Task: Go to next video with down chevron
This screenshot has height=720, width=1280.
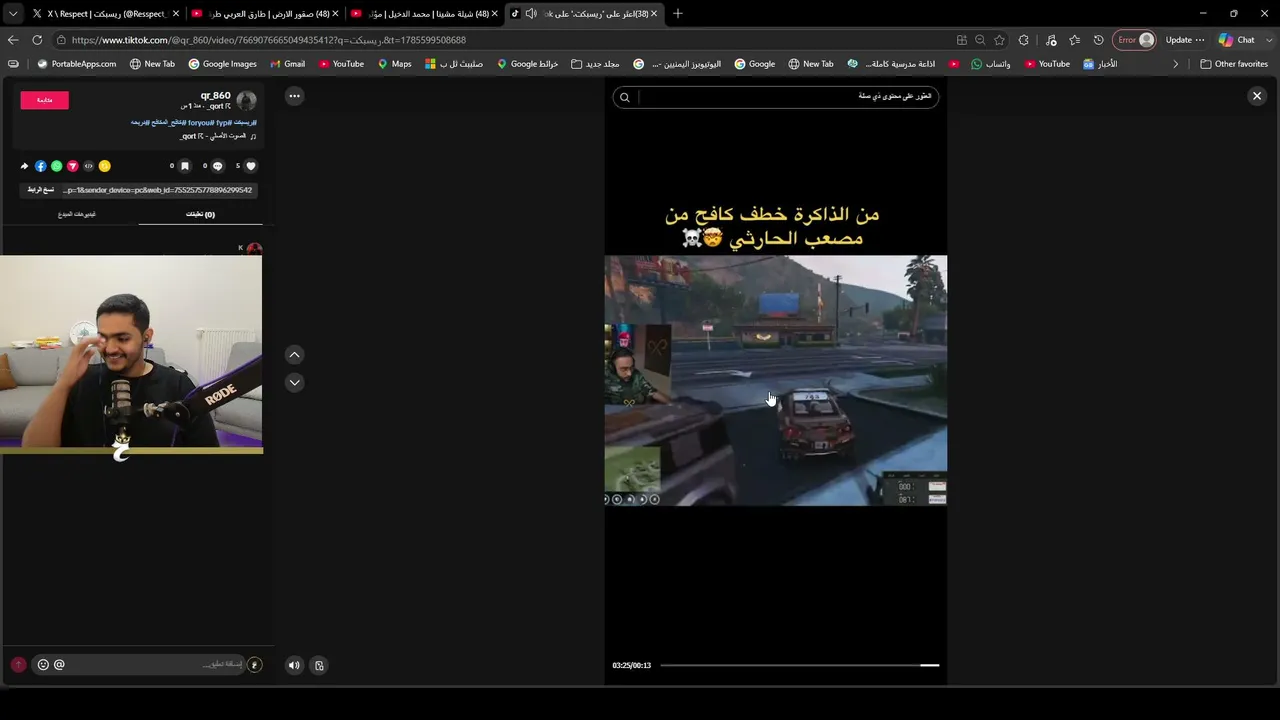Action: pos(294,382)
